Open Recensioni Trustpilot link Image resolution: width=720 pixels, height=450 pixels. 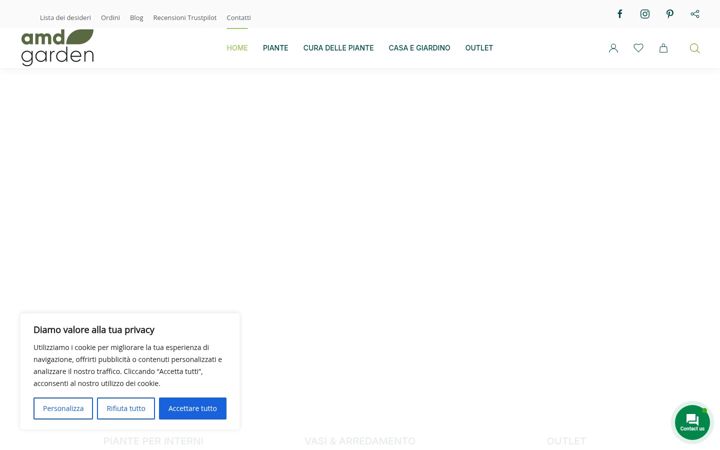pyautogui.click(x=185, y=17)
